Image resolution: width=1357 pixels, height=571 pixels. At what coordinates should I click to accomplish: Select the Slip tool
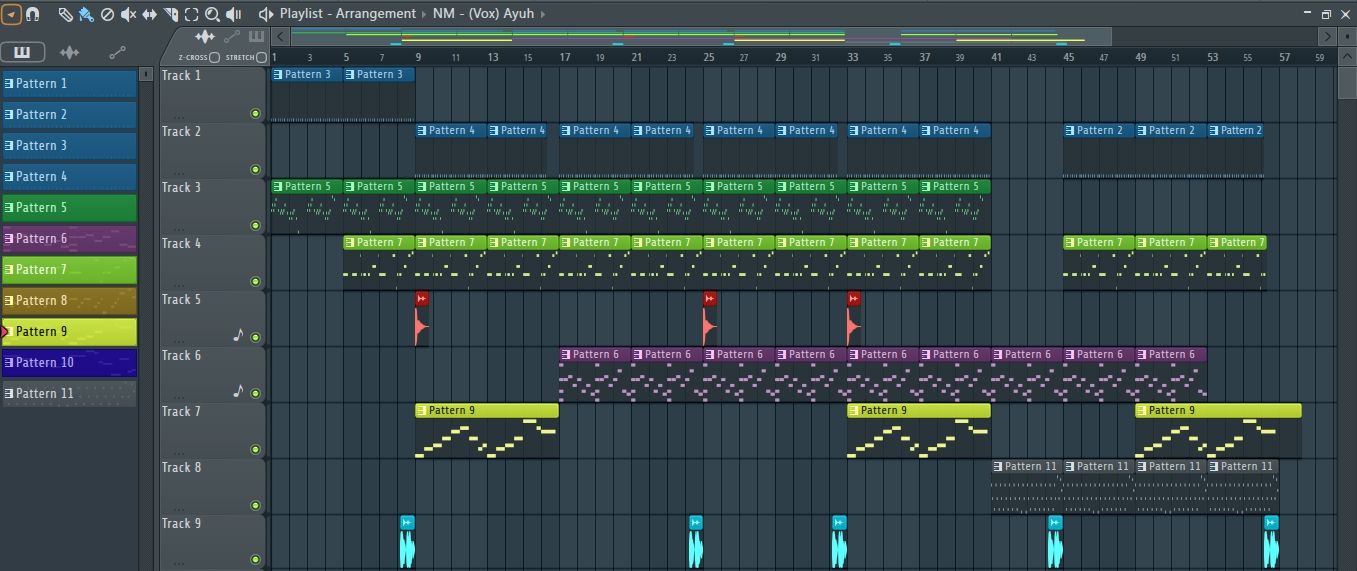pos(149,14)
